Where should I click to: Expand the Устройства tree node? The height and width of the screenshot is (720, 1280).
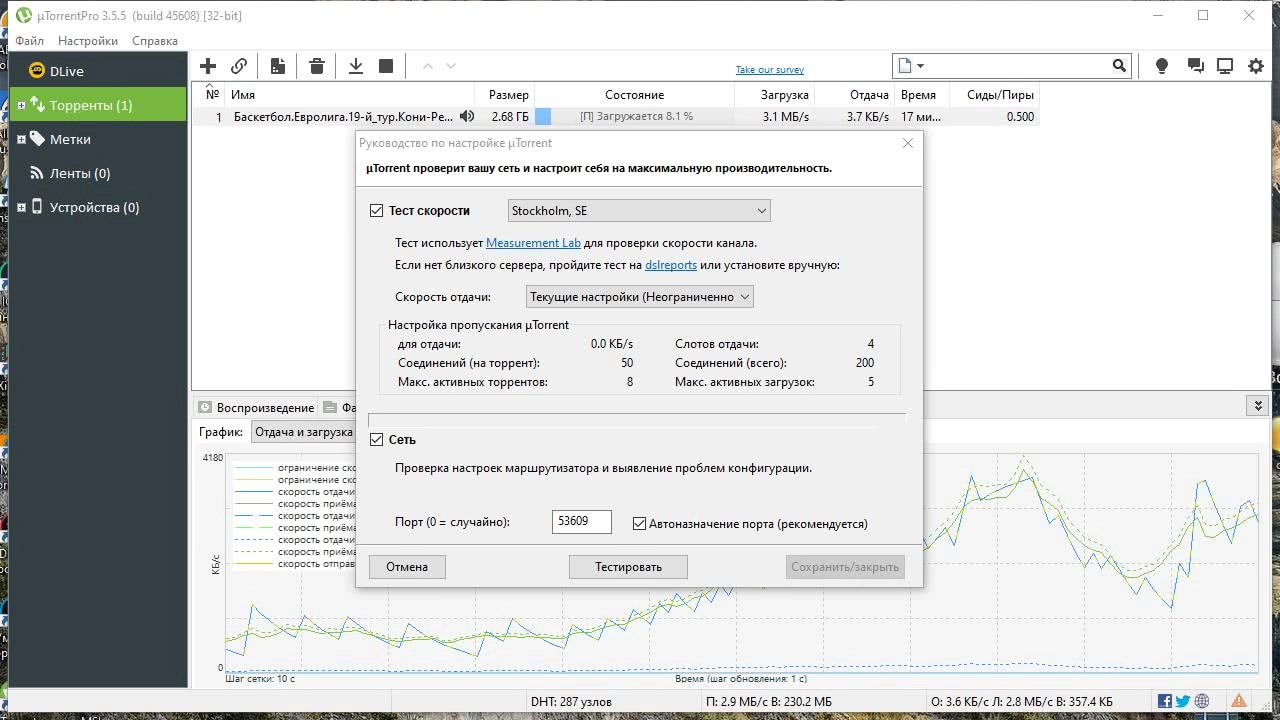click(x=22, y=207)
